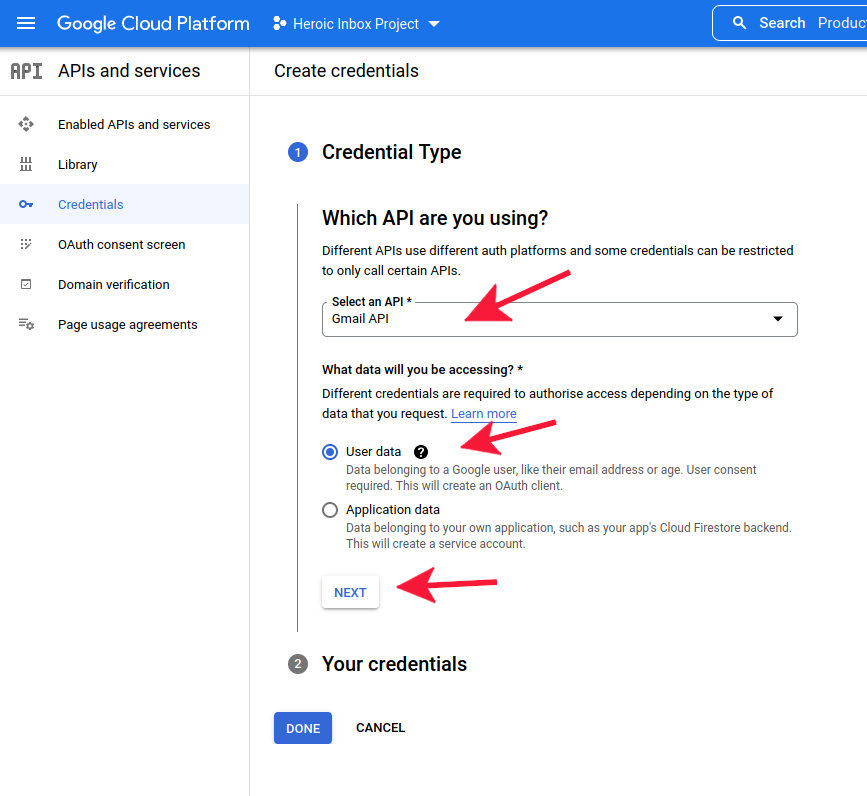Click the step 1 number badge

click(298, 152)
